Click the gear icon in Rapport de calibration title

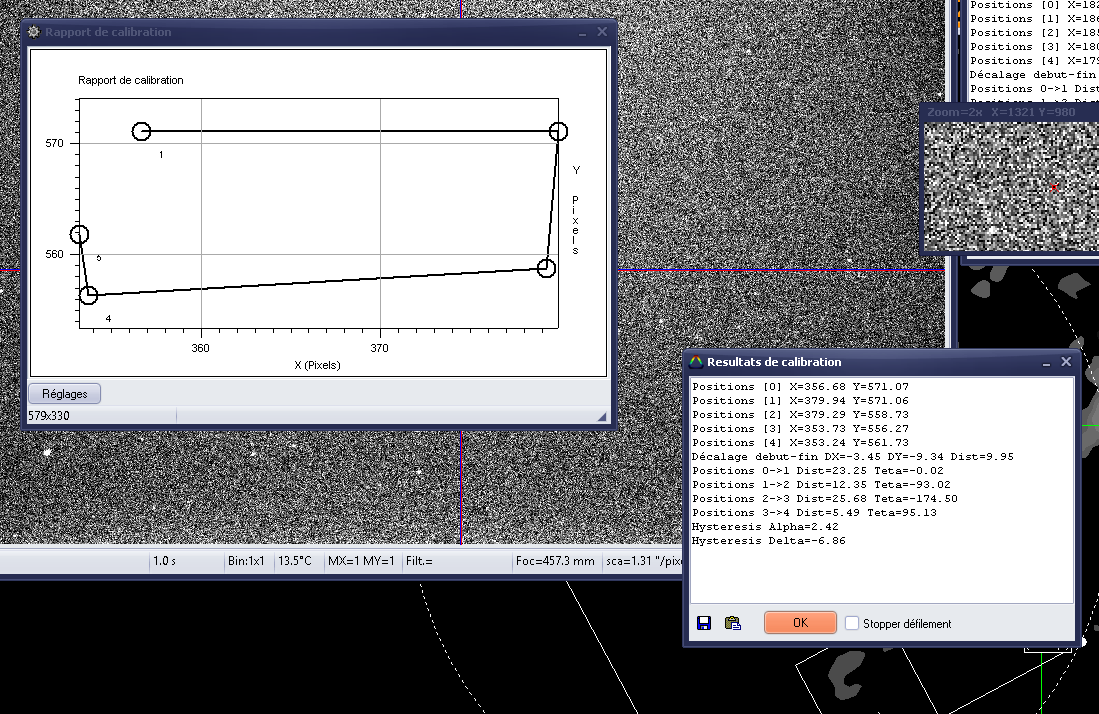33,32
